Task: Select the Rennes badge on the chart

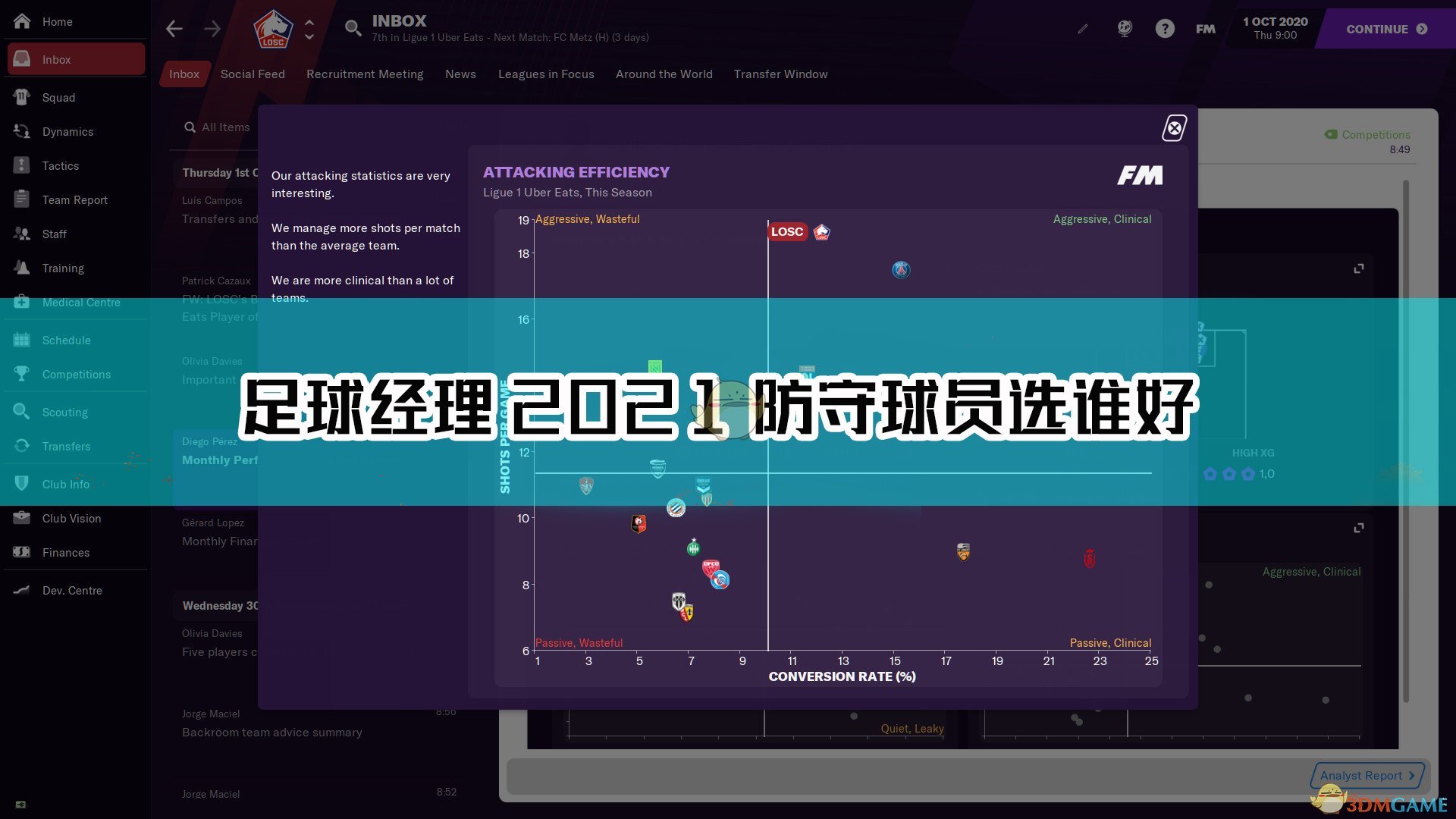Action: [639, 523]
